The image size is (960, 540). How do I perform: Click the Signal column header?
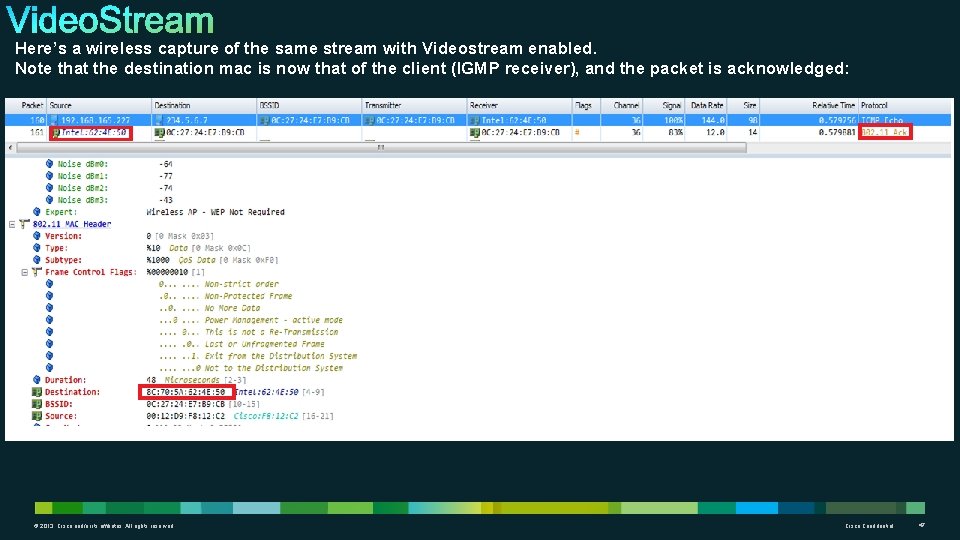672,105
